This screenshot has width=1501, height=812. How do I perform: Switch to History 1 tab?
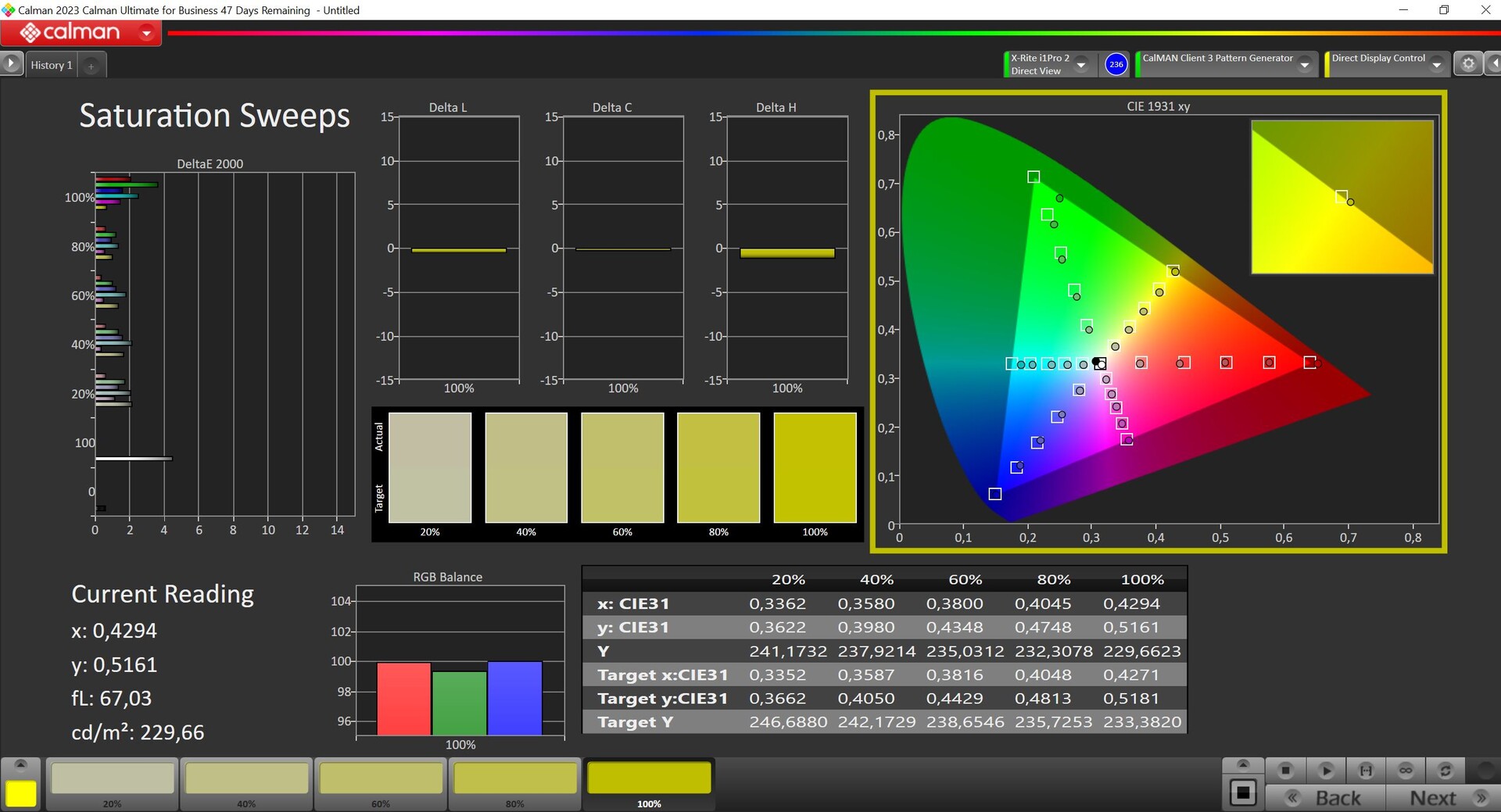tap(52, 65)
